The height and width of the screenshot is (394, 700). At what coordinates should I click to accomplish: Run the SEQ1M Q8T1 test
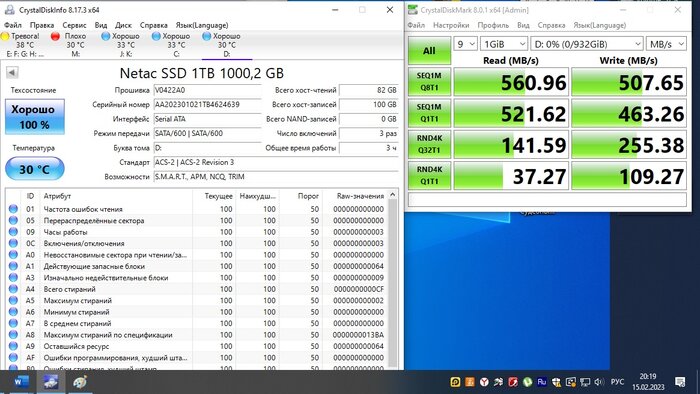pyautogui.click(x=429, y=82)
